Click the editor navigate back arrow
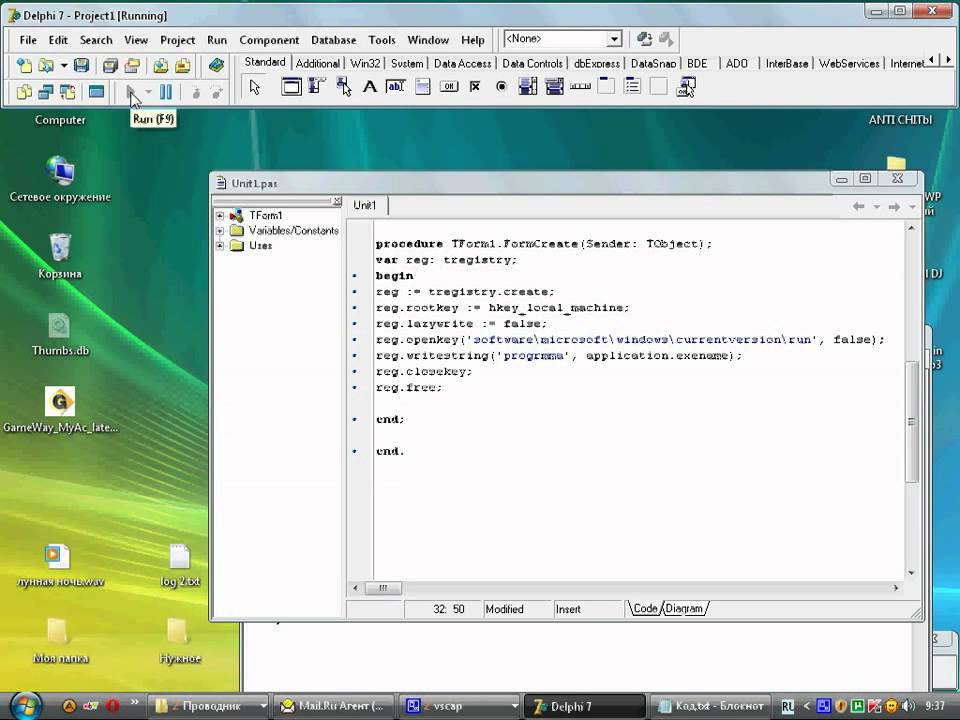The image size is (960, 720). tap(859, 207)
